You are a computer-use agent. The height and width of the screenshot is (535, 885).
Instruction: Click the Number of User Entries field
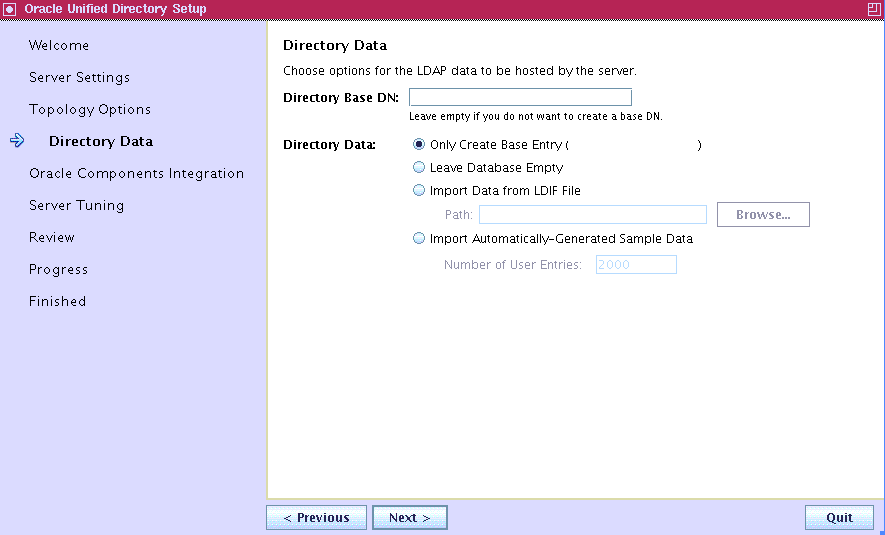pos(636,265)
